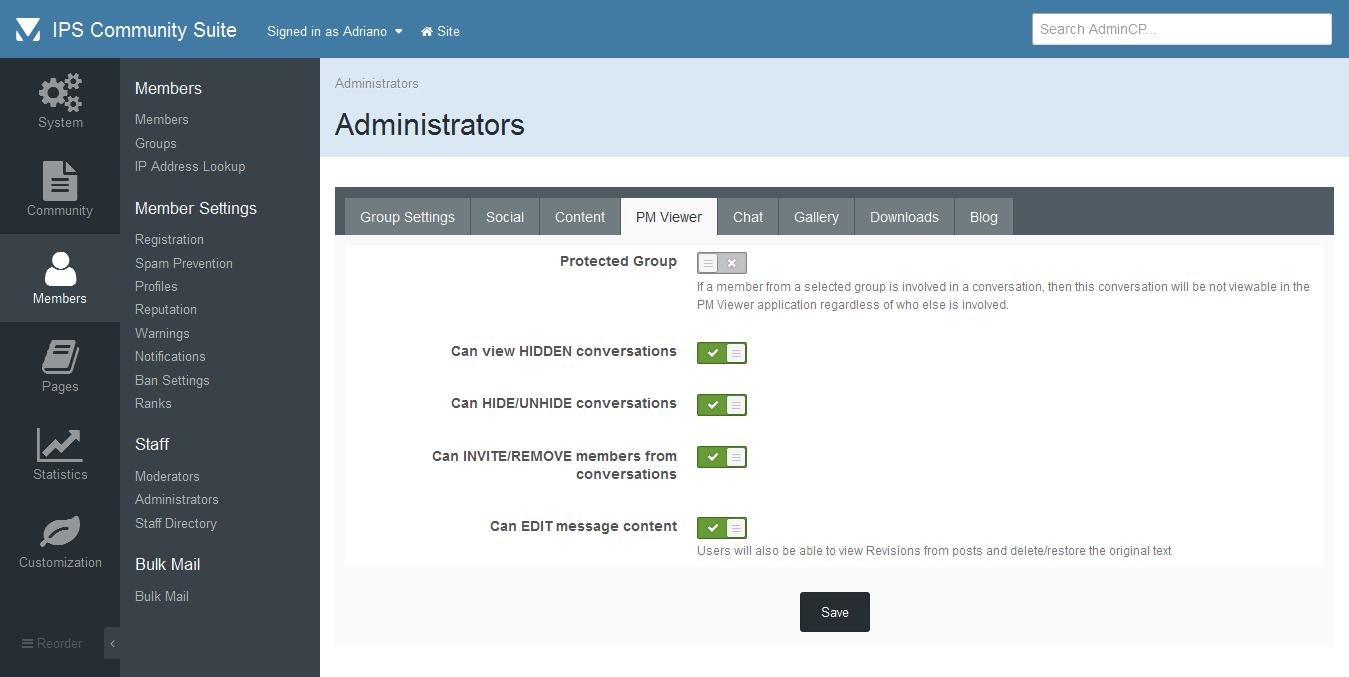The height and width of the screenshot is (677, 1349).
Task: Open the Statistics section chart icon
Action: coord(60,444)
